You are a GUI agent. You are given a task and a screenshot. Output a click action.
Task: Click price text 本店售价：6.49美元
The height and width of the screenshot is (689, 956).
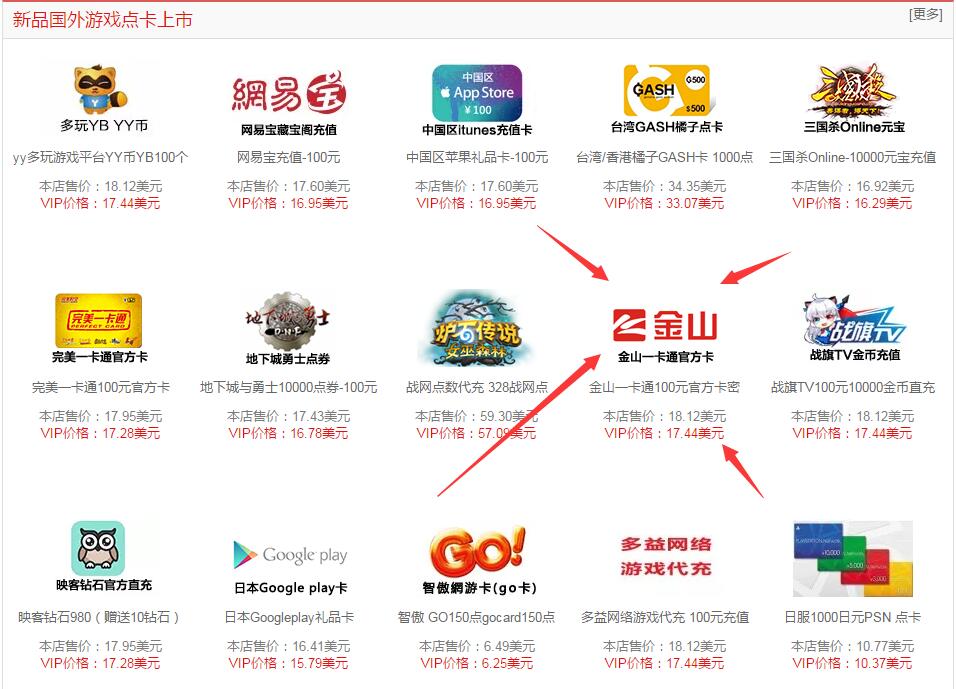477,646
